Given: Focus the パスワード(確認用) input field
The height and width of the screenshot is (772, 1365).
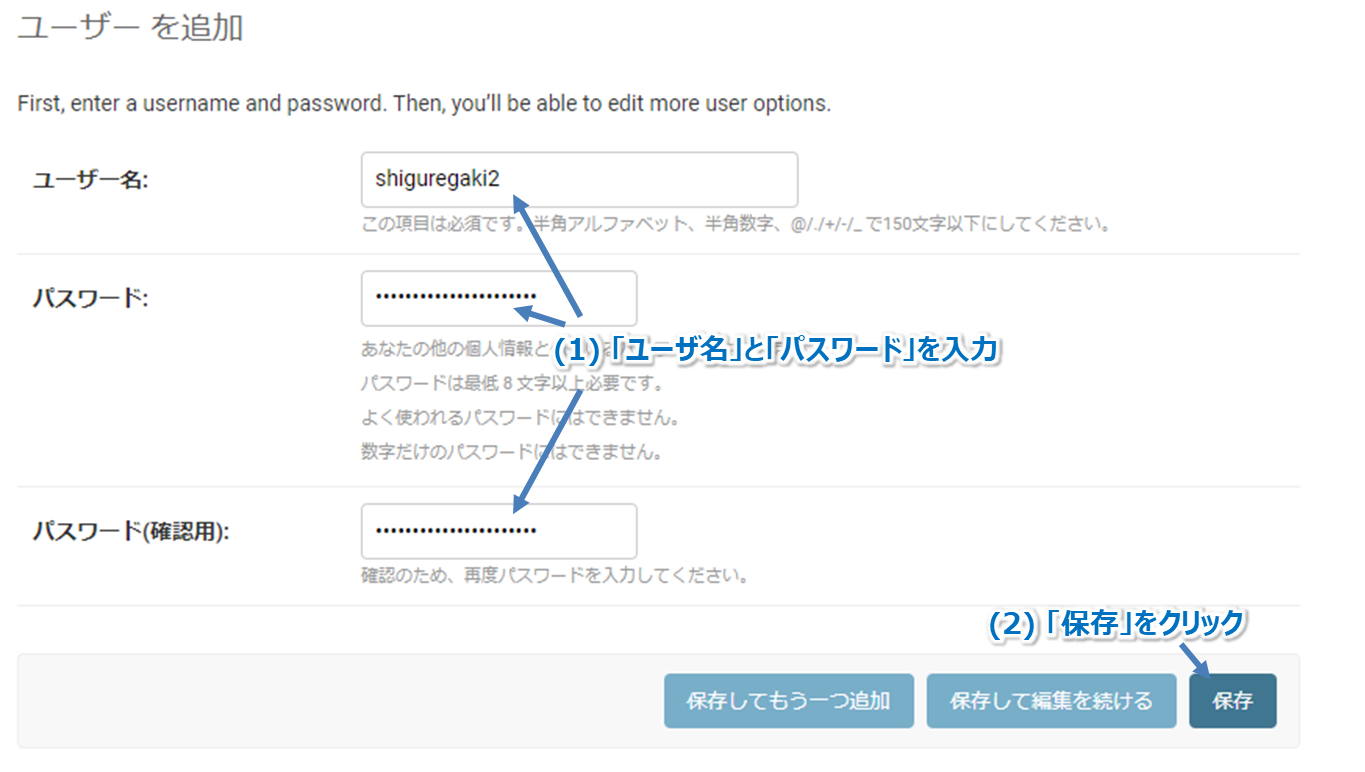Looking at the screenshot, I should pyautogui.click(x=499, y=531).
